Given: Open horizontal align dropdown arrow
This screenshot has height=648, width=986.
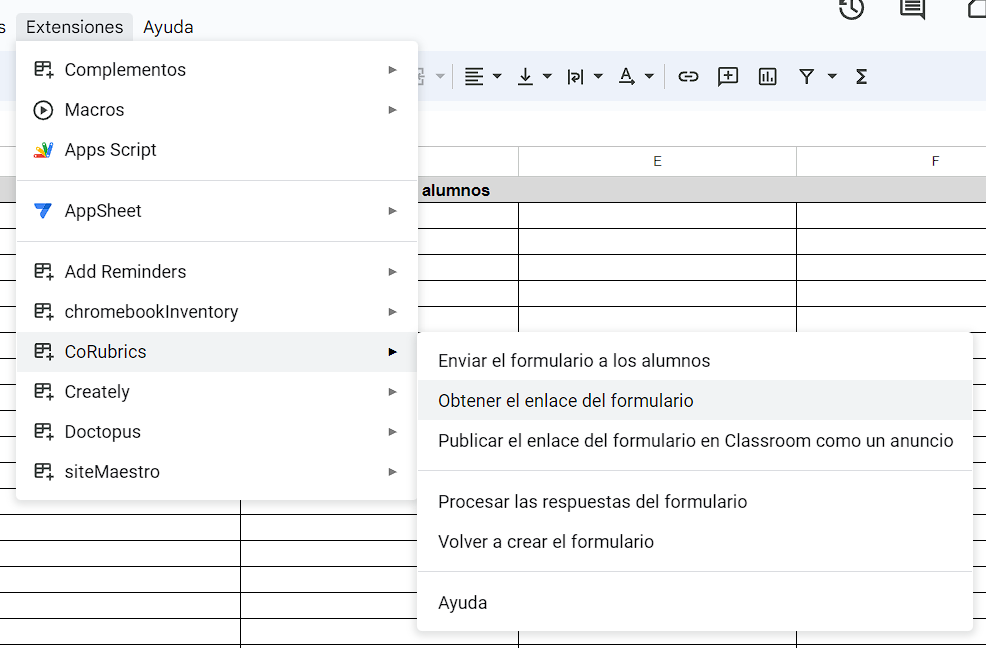Looking at the screenshot, I should coord(497,77).
